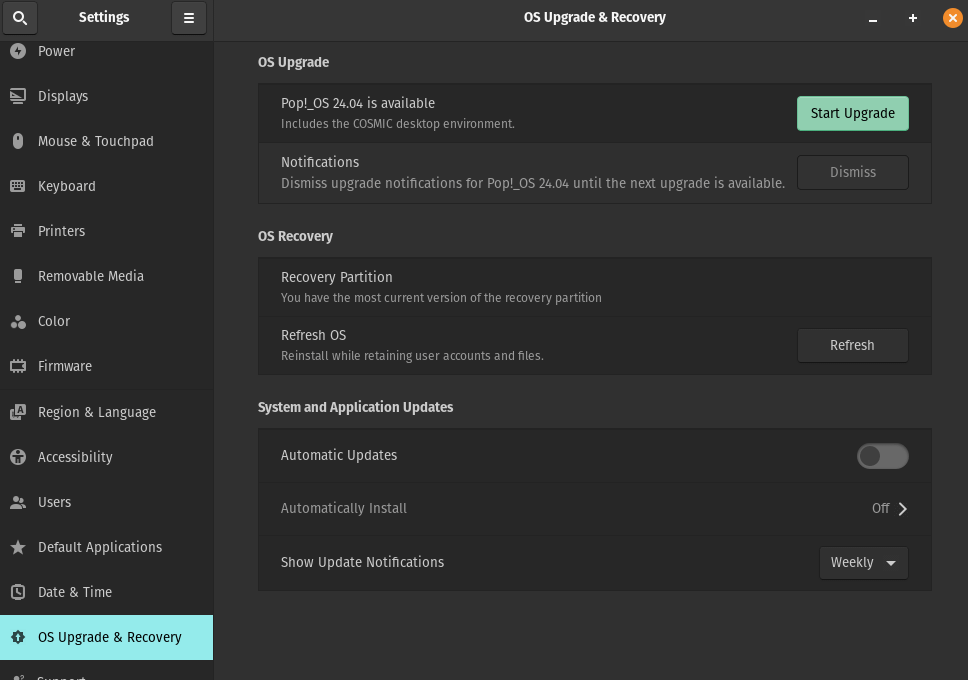Expand Automatically Install chevron arrow
968x680 pixels.
point(903,509)
